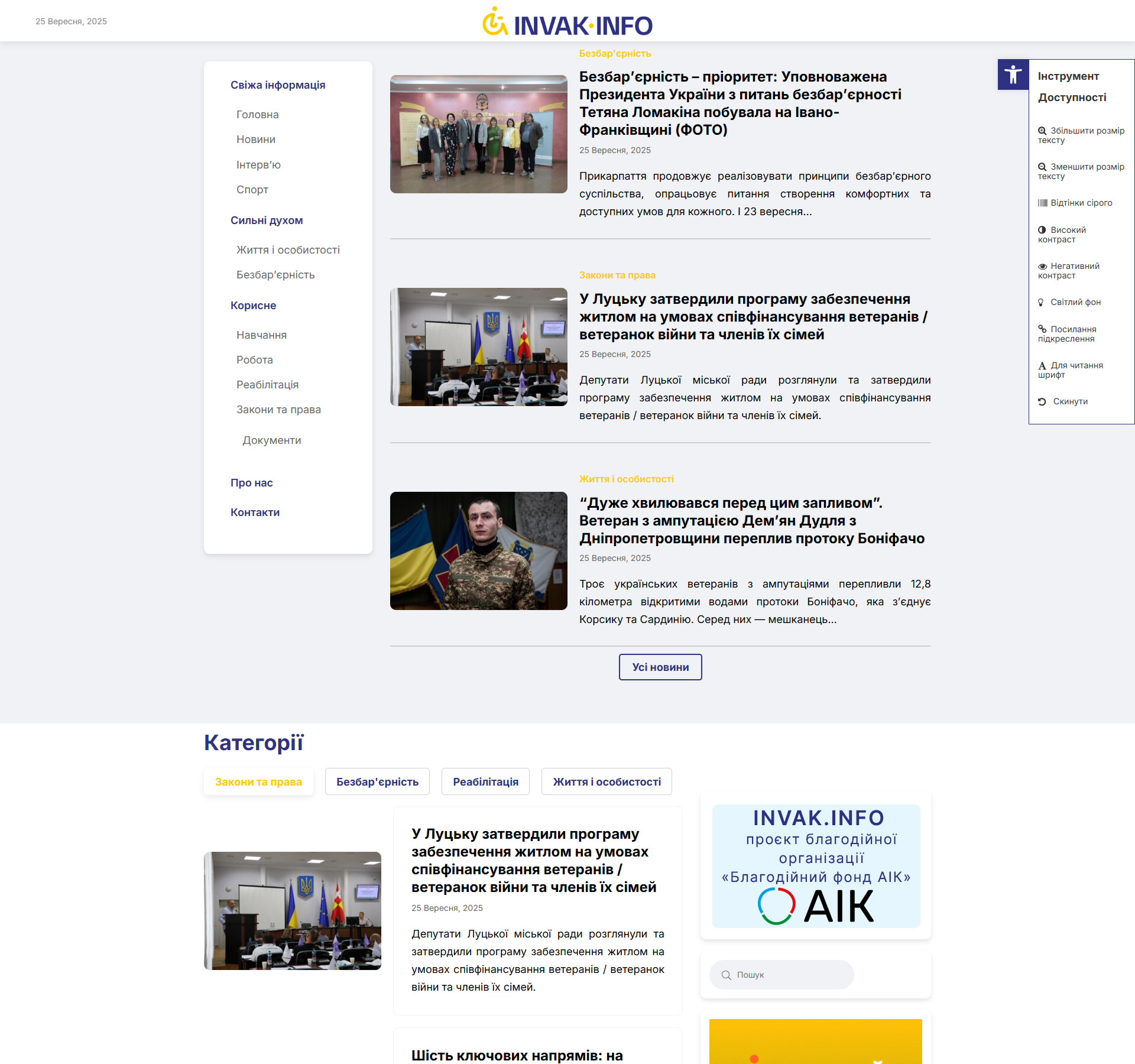Viewport: 1135px width, 1064px height.
Task: Open Новини in the sidebar menu
Action: click(x=256, y=140)
